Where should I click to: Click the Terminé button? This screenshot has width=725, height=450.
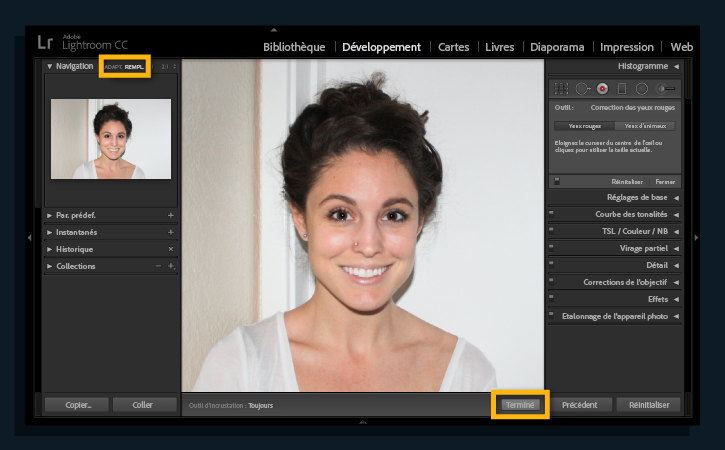tap(520, 405)
